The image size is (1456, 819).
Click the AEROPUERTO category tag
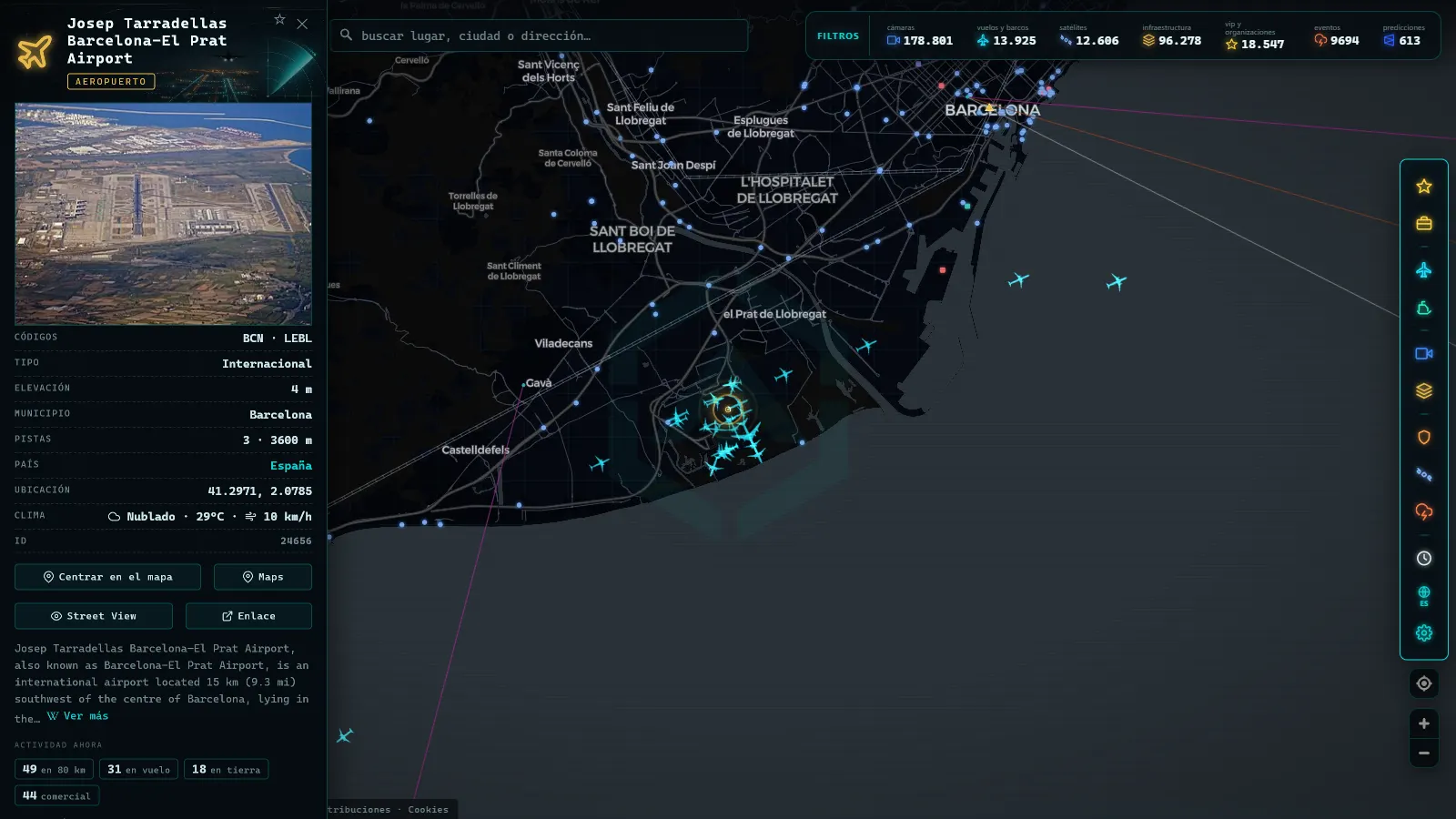111,82
